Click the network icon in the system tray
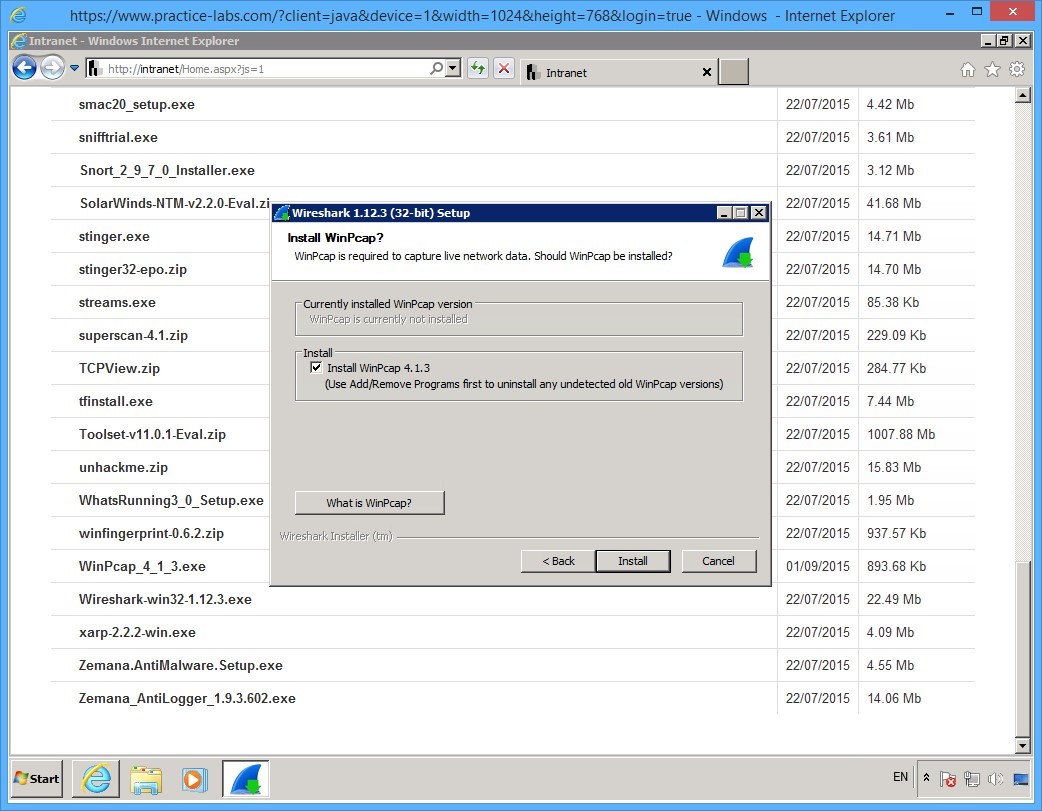This screenshot has height=811, width=1042. point(971,779)
